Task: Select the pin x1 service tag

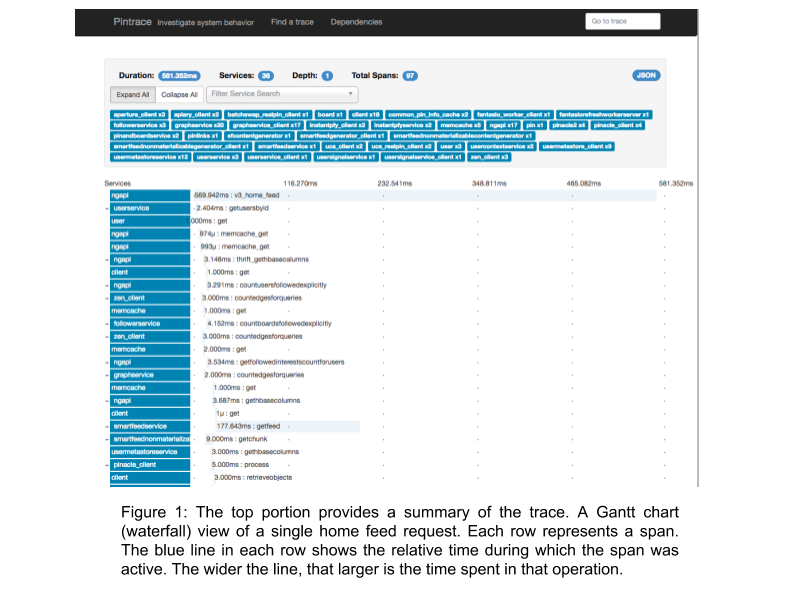Action: (x=534, y=126)
